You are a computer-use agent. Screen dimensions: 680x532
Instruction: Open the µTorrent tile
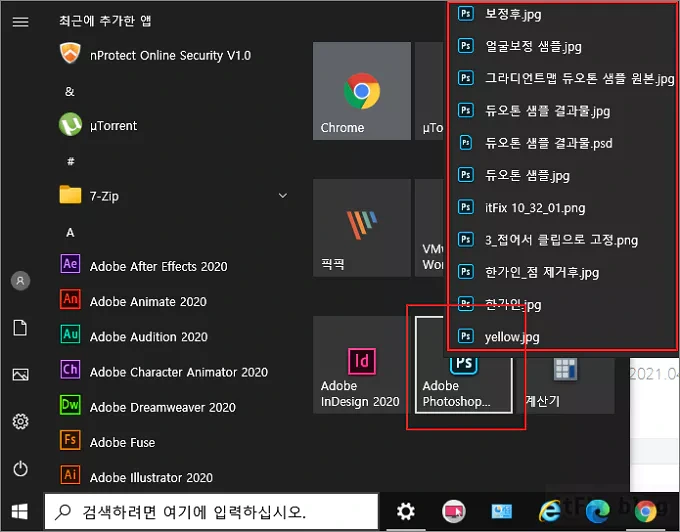(431, 91)
